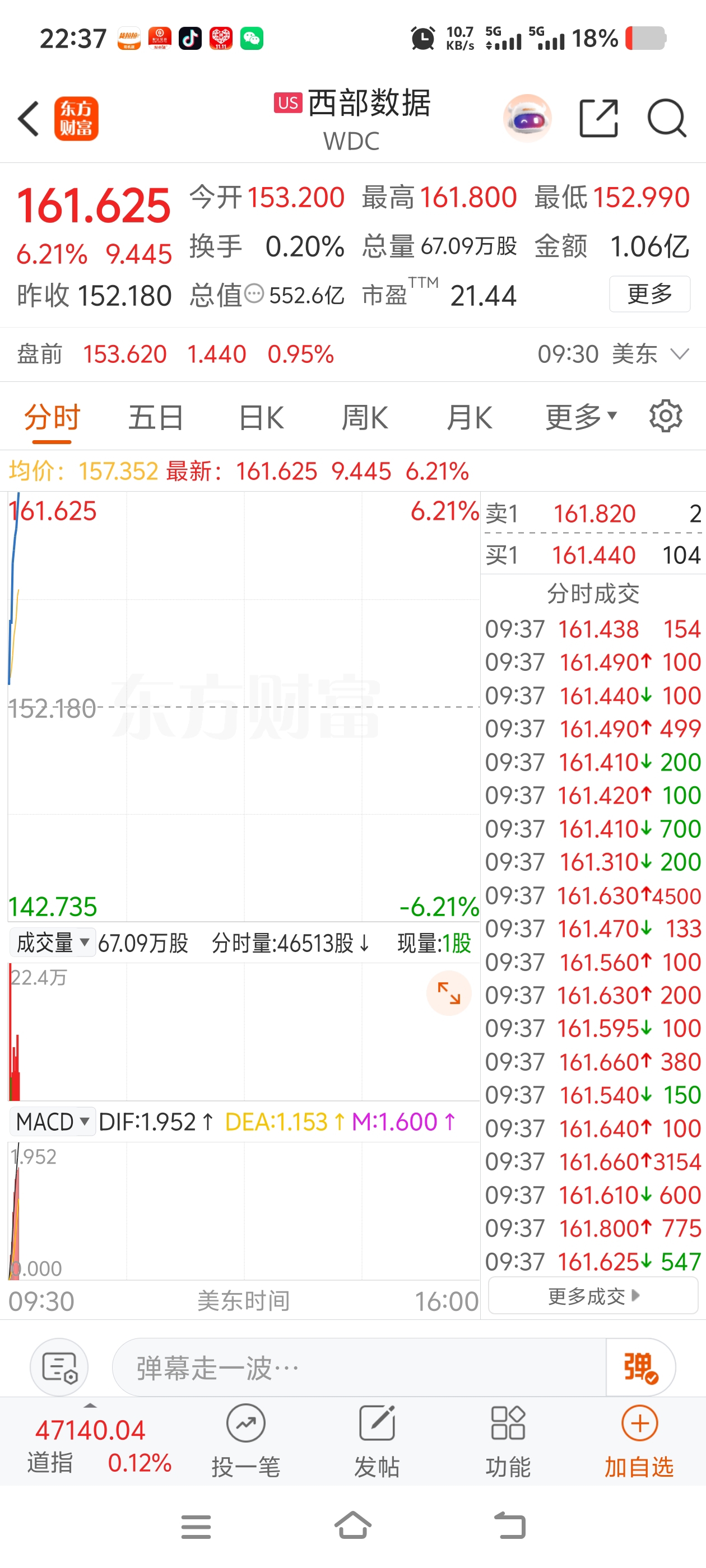Expand index bar arrow above 道指

click(x=90, y=1405)
